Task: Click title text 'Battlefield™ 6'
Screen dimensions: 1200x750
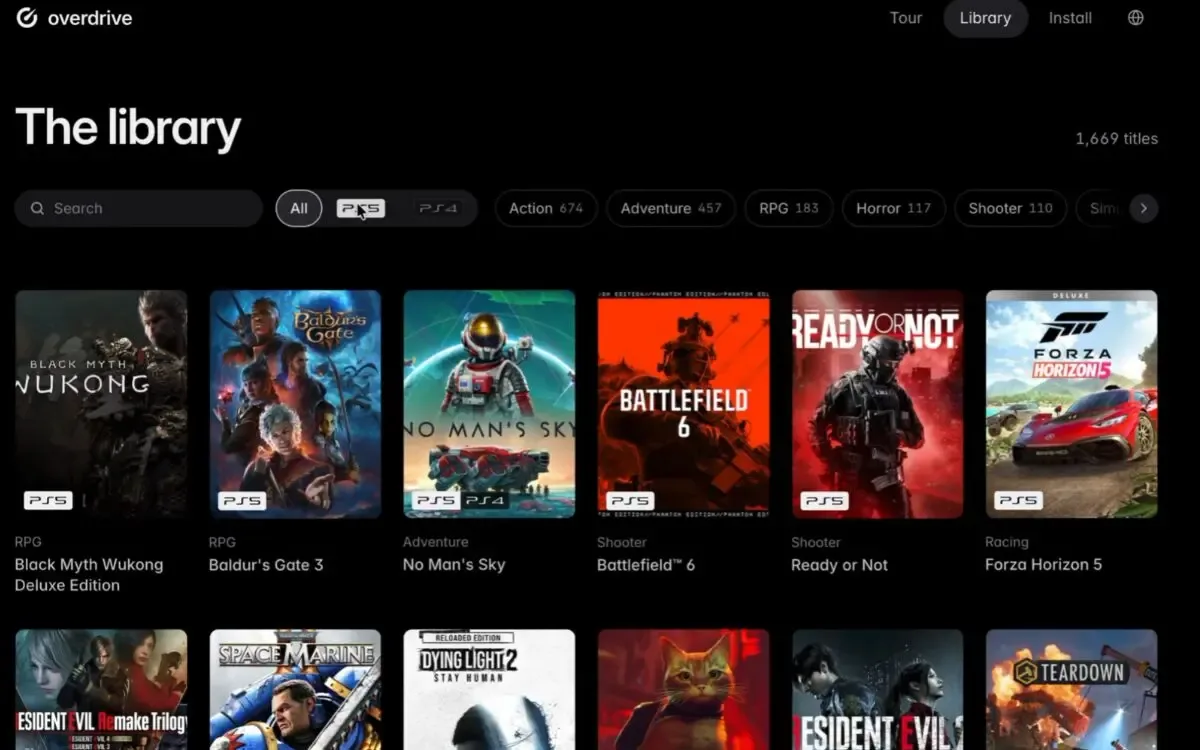Action: pos(646,565)
